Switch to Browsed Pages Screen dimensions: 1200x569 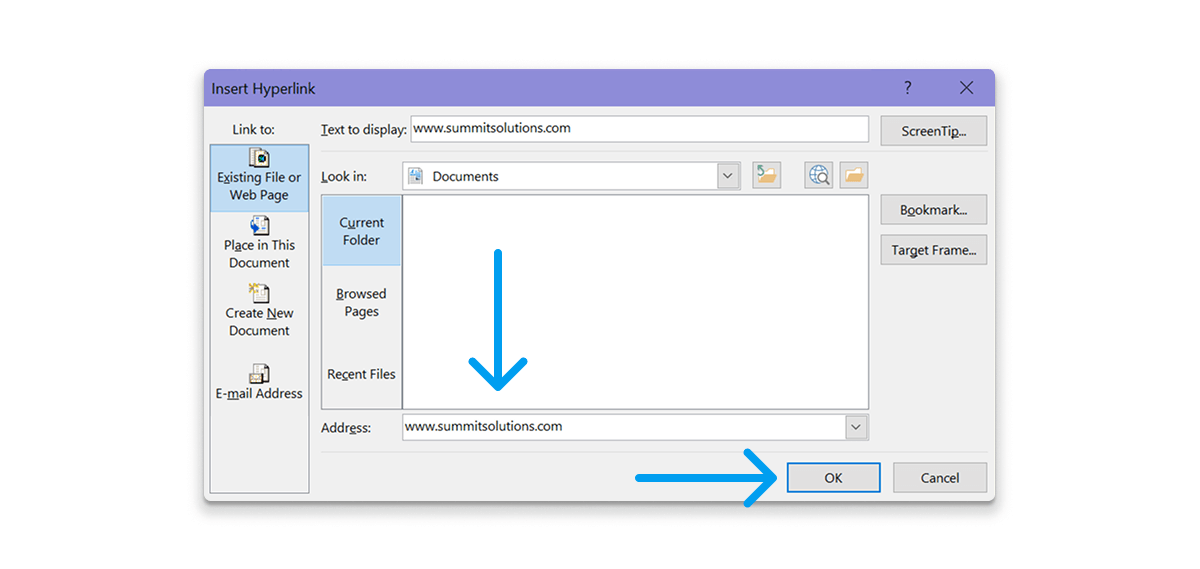click(361, 302)
